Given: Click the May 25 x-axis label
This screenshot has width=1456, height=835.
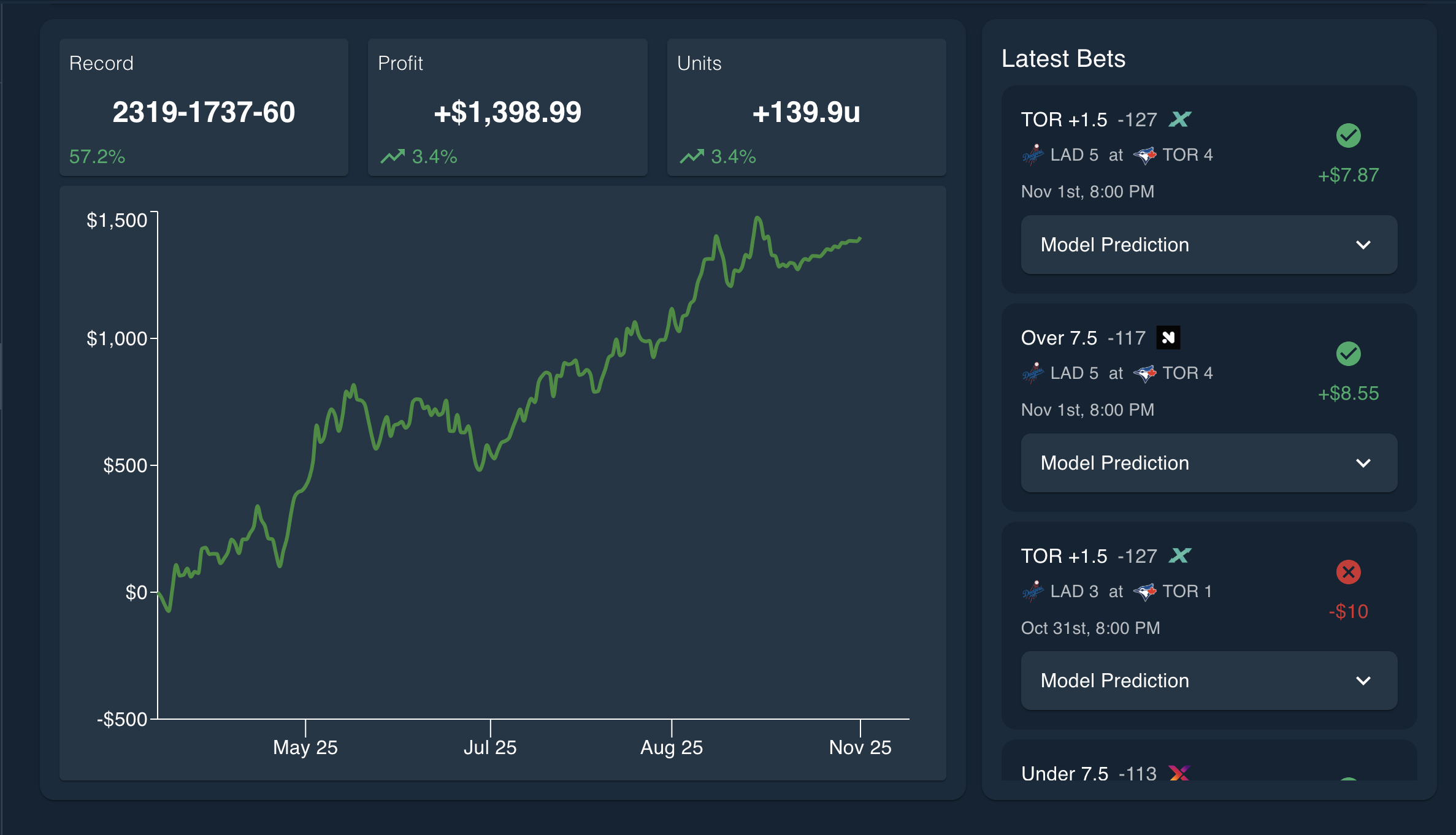Looking at the screenshot, I should 305,748.
